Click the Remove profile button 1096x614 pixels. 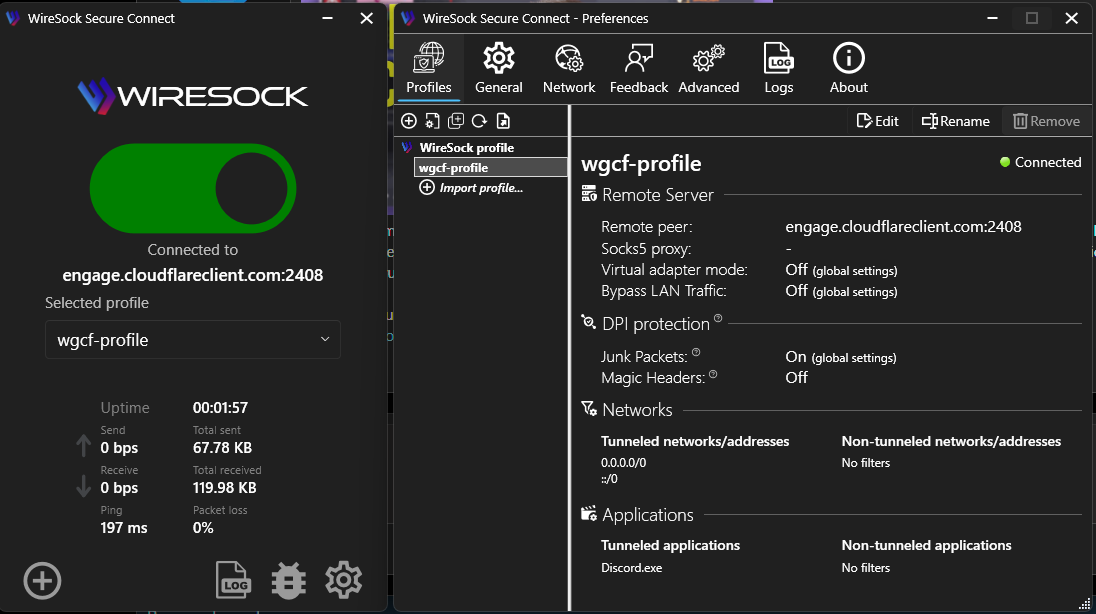1046,121
